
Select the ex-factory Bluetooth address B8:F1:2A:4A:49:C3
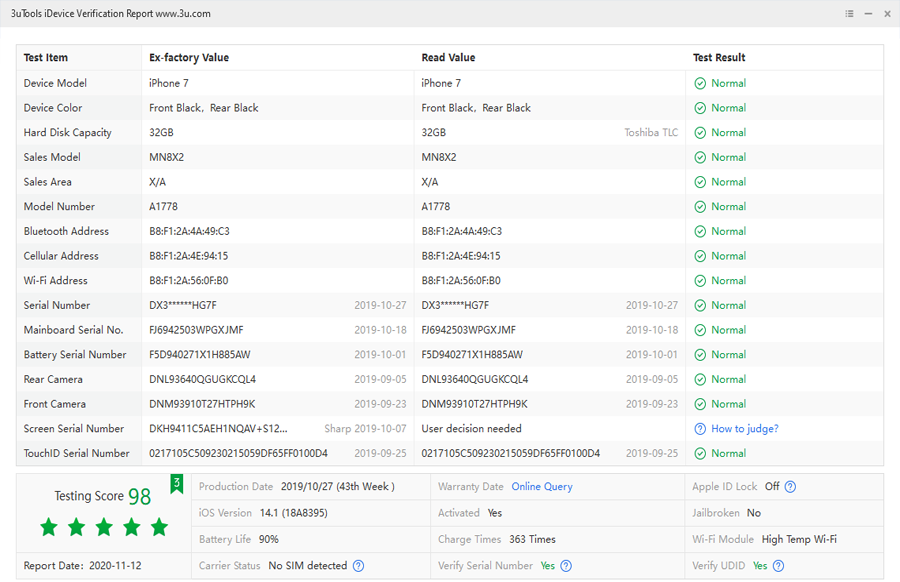(x=189, y=231)
